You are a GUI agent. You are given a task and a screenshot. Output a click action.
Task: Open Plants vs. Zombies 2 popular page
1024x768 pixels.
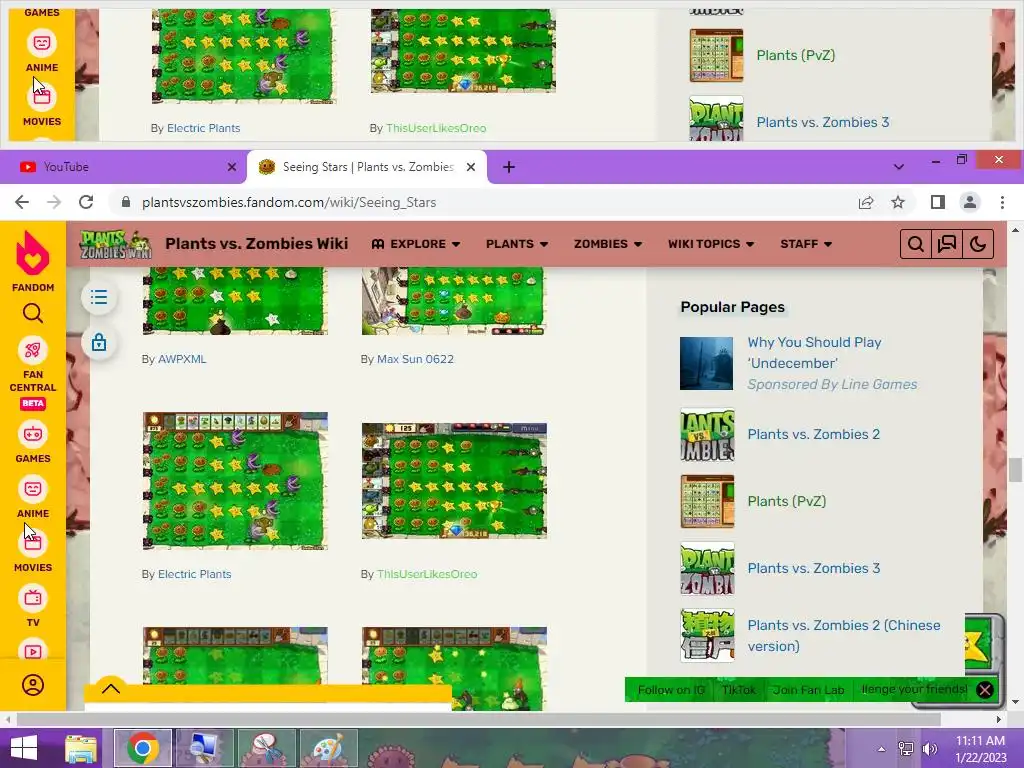[x=813, y=434]
